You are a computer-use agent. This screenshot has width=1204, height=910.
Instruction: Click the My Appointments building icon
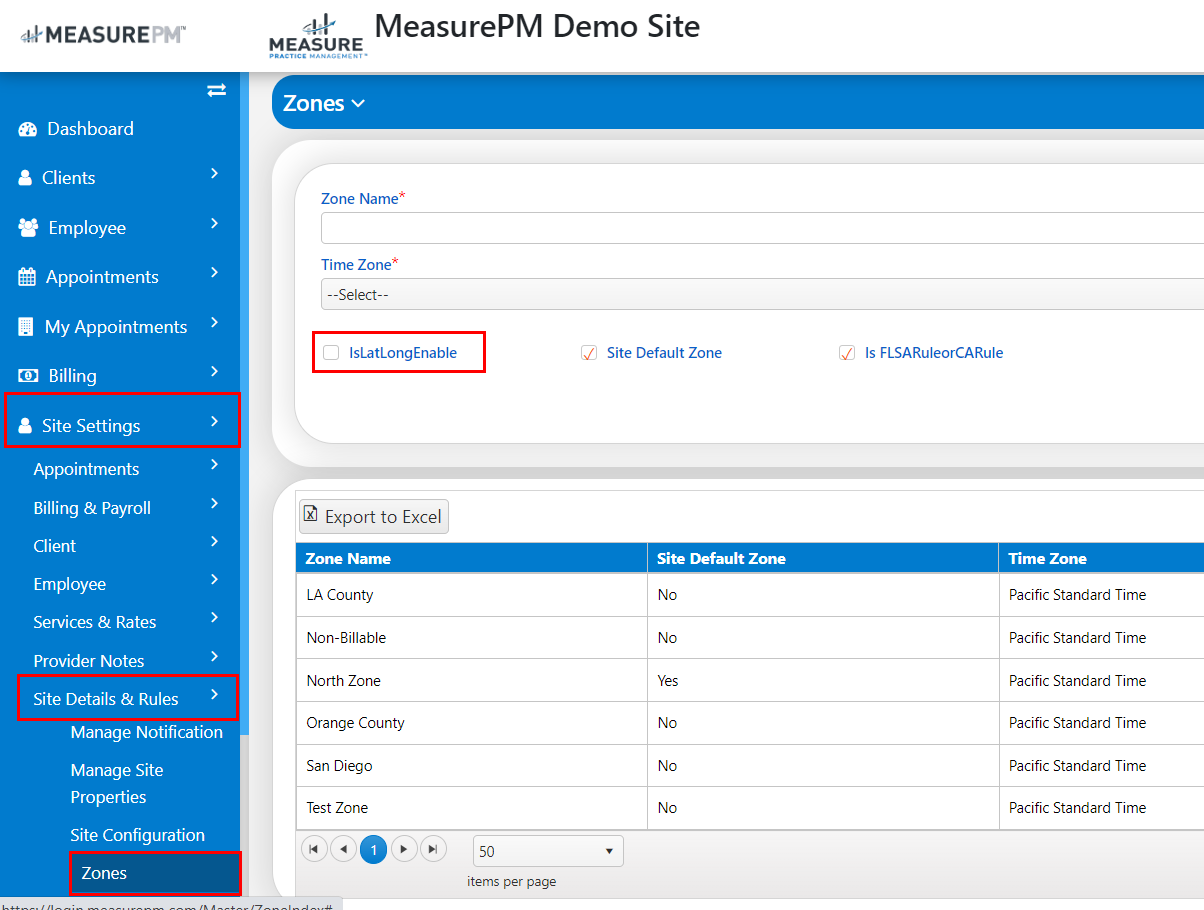[x=26, y=327]
